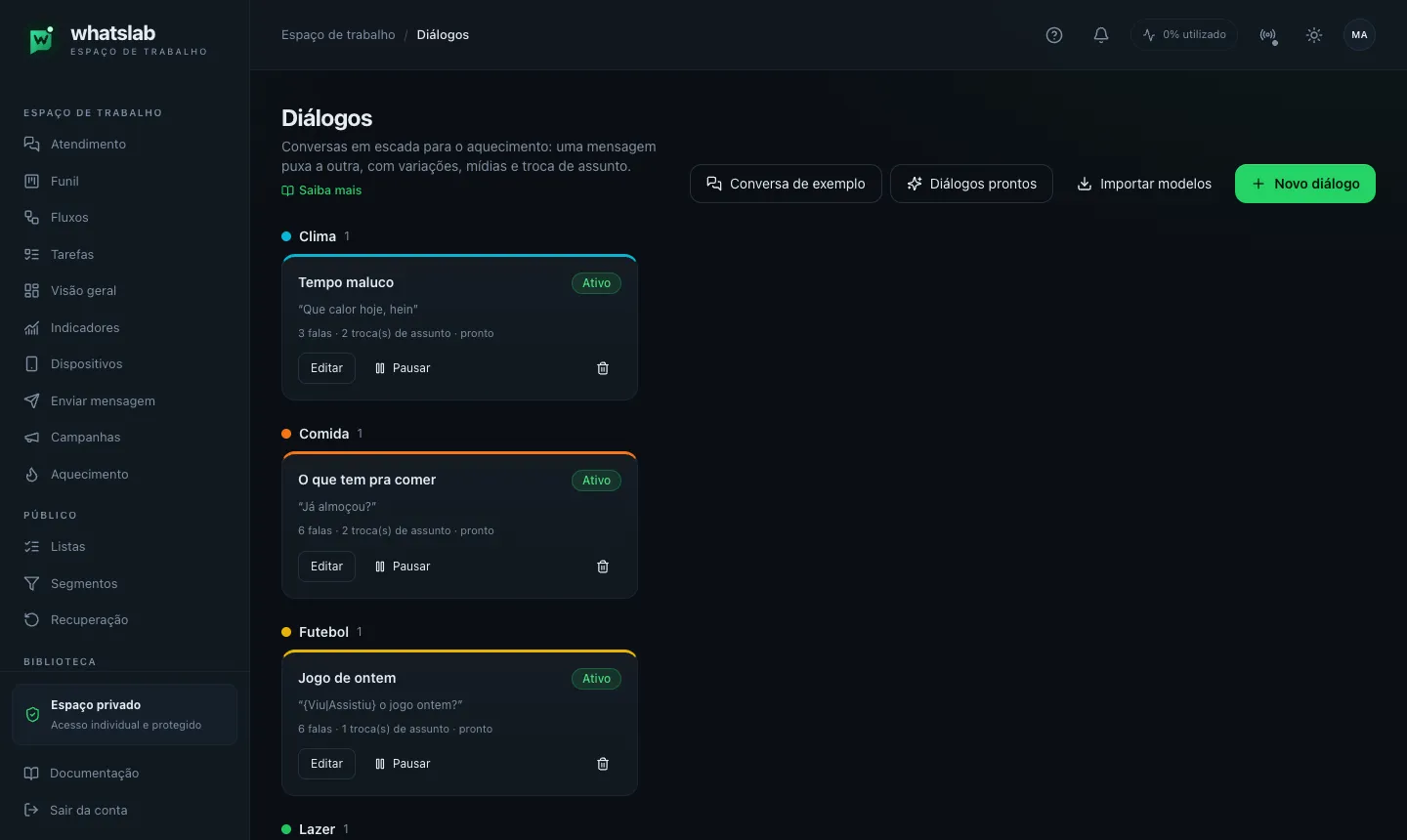Open Enviar mensagem in the sidebar
This screenshot has height=840, width=1407.
125,400
